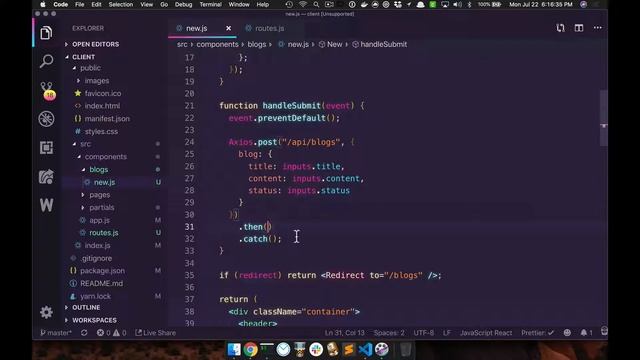Open the Explorer view in activity bar
Image resolution: width=640 pixels, height=360 pixels.
coord(46,33)
